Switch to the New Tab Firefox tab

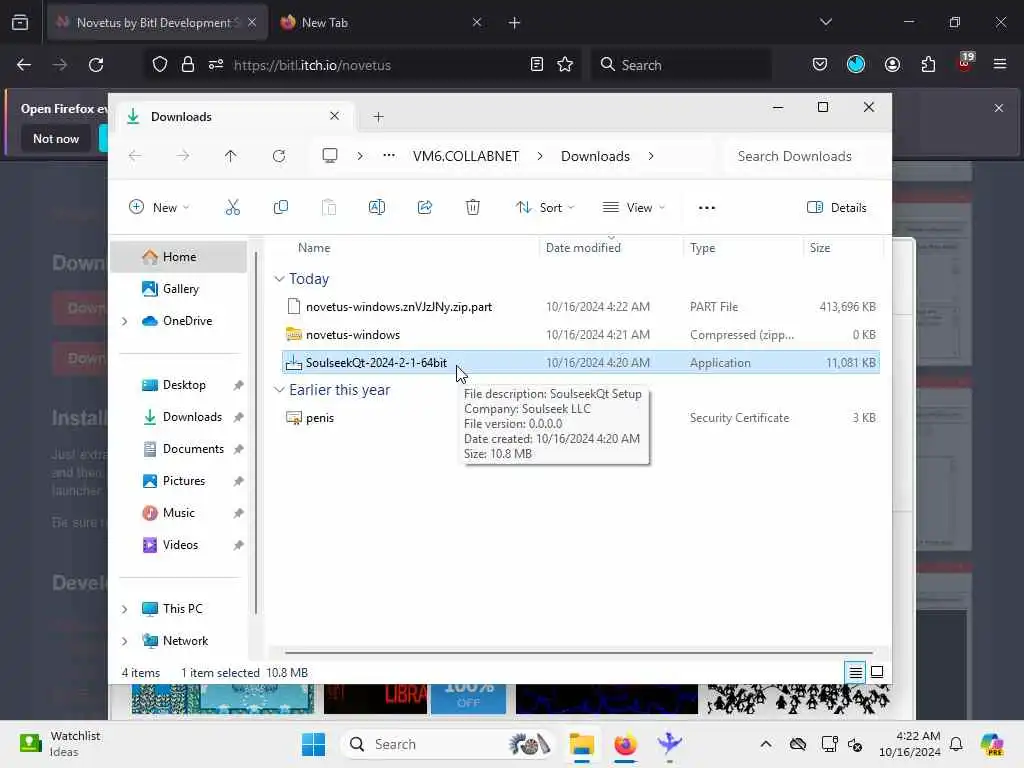(381, 23)
